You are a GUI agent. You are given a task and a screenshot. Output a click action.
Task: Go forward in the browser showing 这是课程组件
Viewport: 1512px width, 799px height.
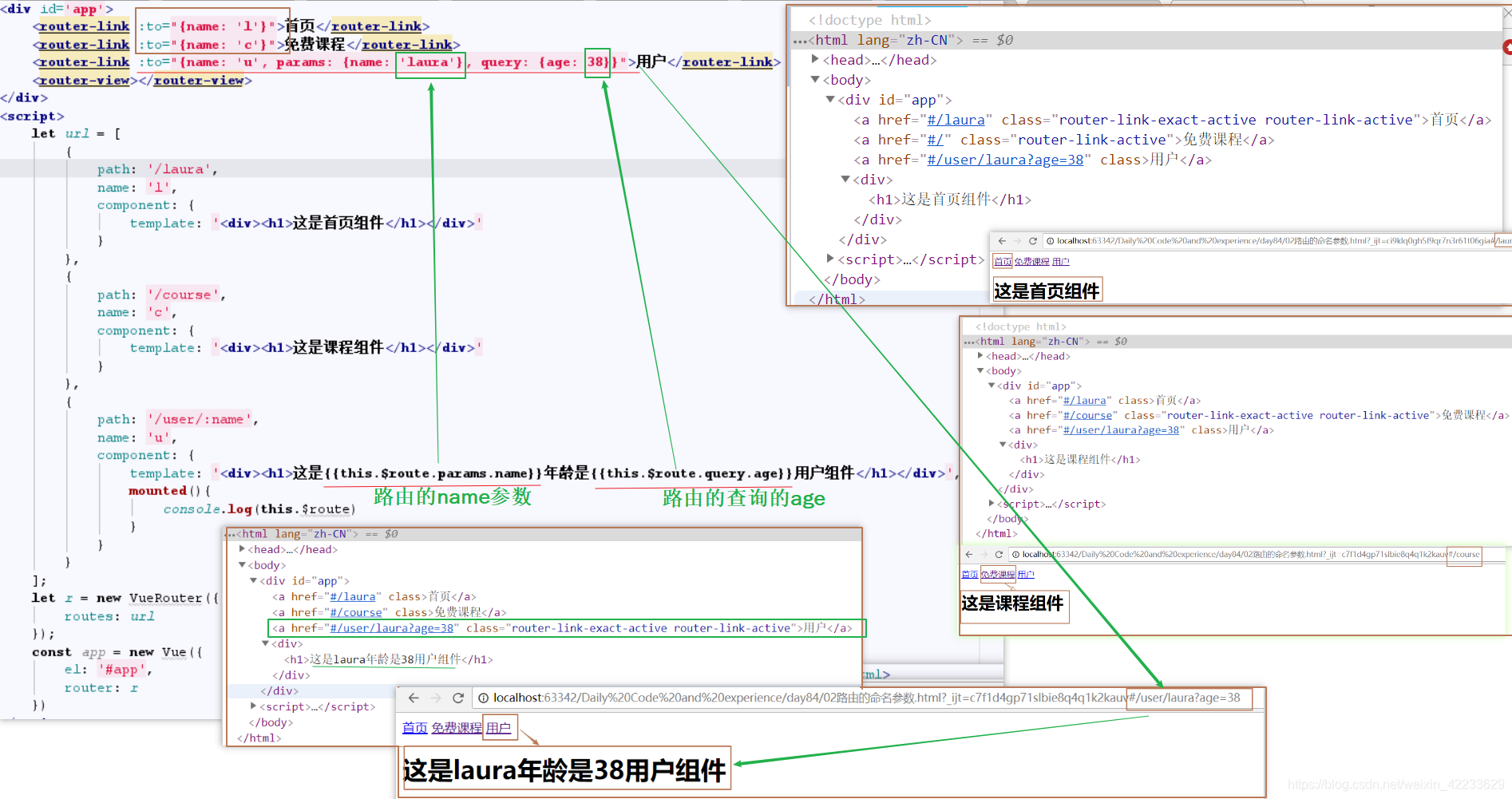[x=984, y=554]
